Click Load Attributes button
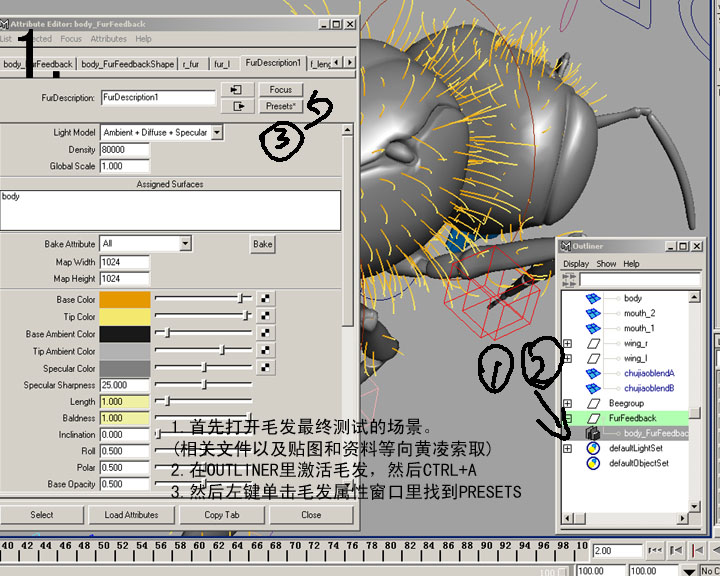The height and width of the screenshot is (576, 720). coord(131,515)
